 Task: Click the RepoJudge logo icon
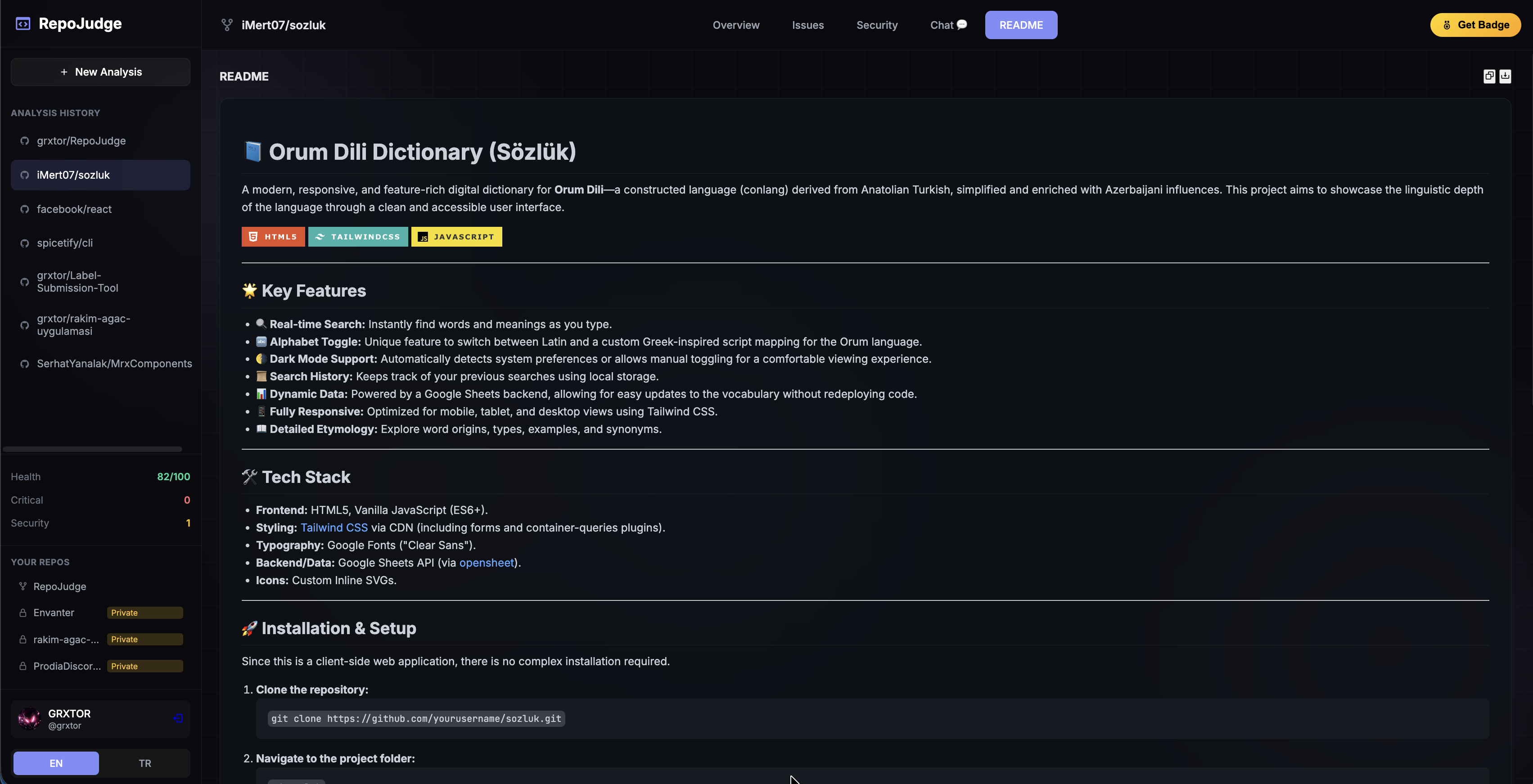click(x=23, y=24)
